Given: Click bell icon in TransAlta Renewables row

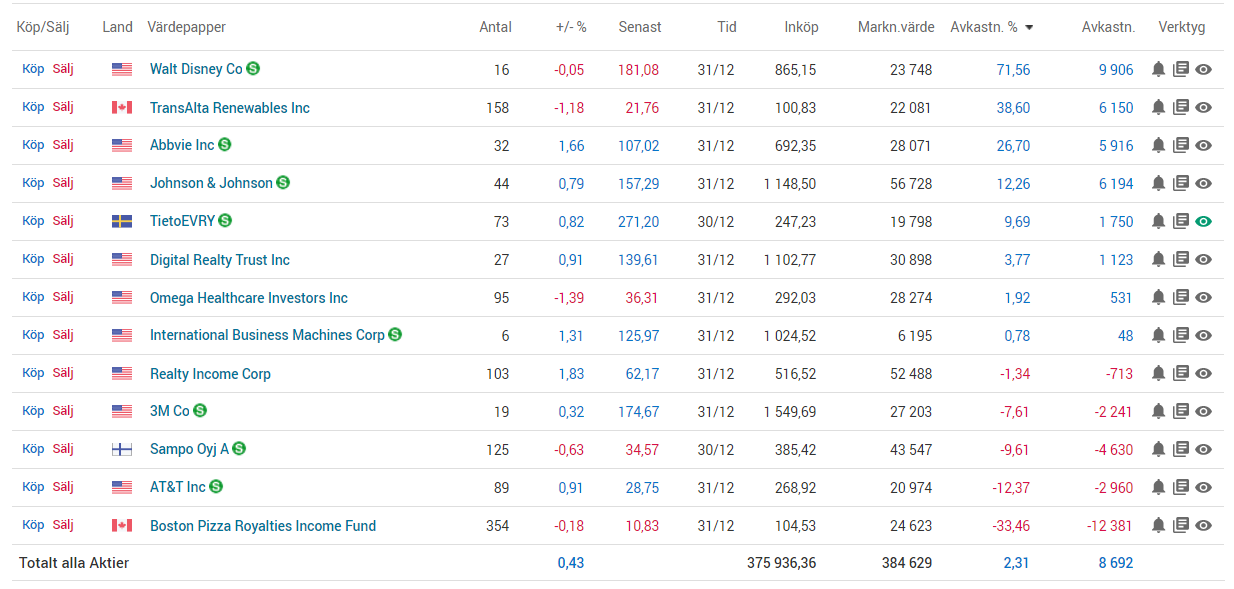Looking at the screenshot, I should click(x=1158, y=107).
